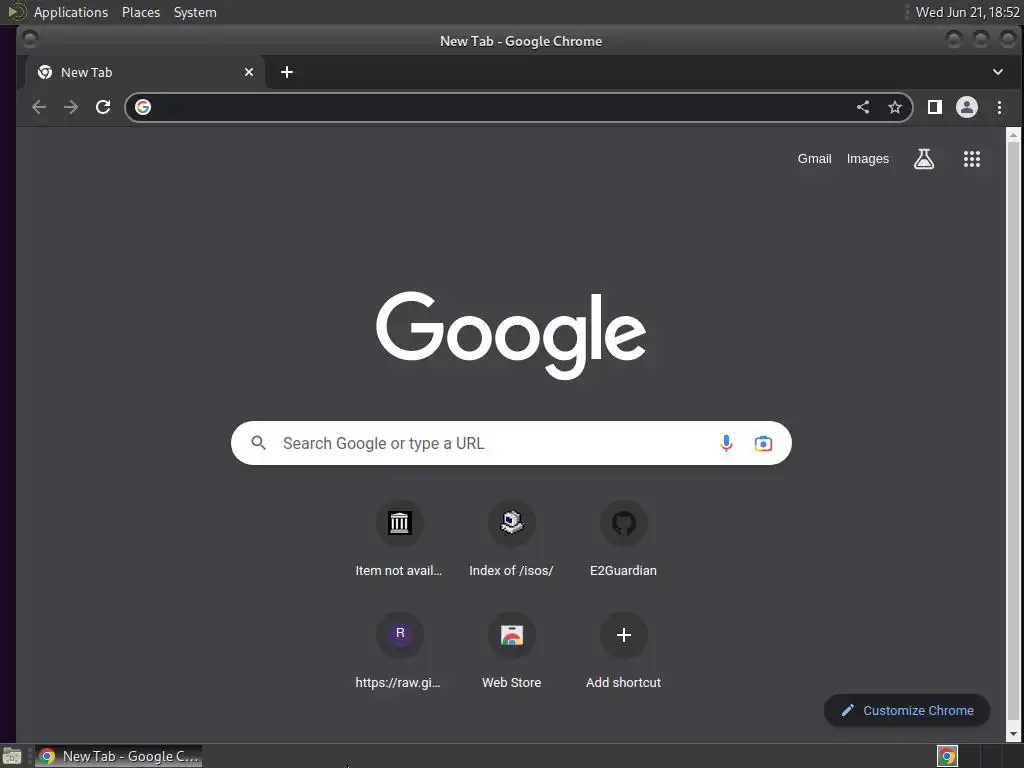Open the Places menu
Screen dimensions: 1024x768
coord(141,12)
